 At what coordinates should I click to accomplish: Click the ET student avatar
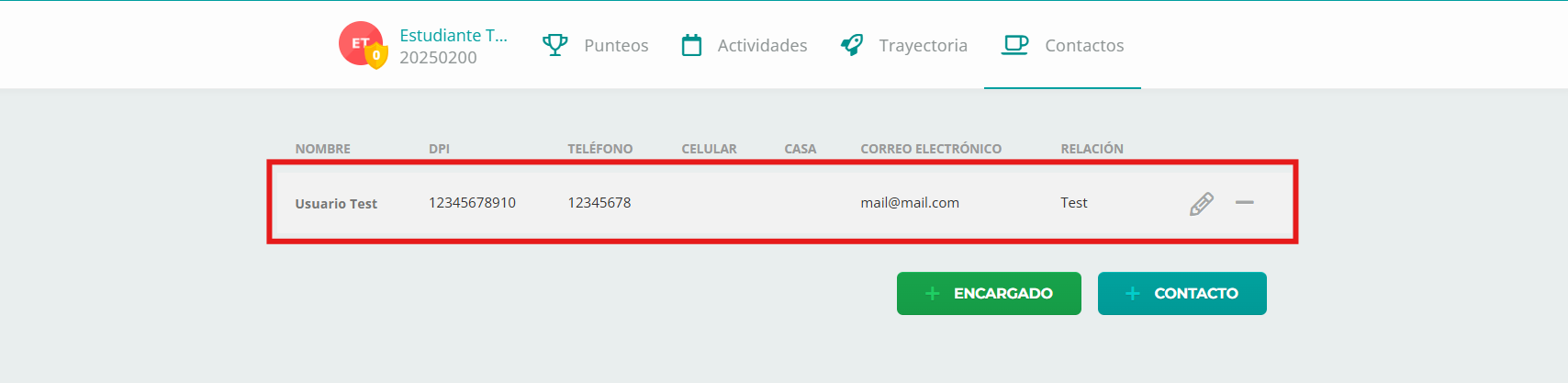click(361, 43)
